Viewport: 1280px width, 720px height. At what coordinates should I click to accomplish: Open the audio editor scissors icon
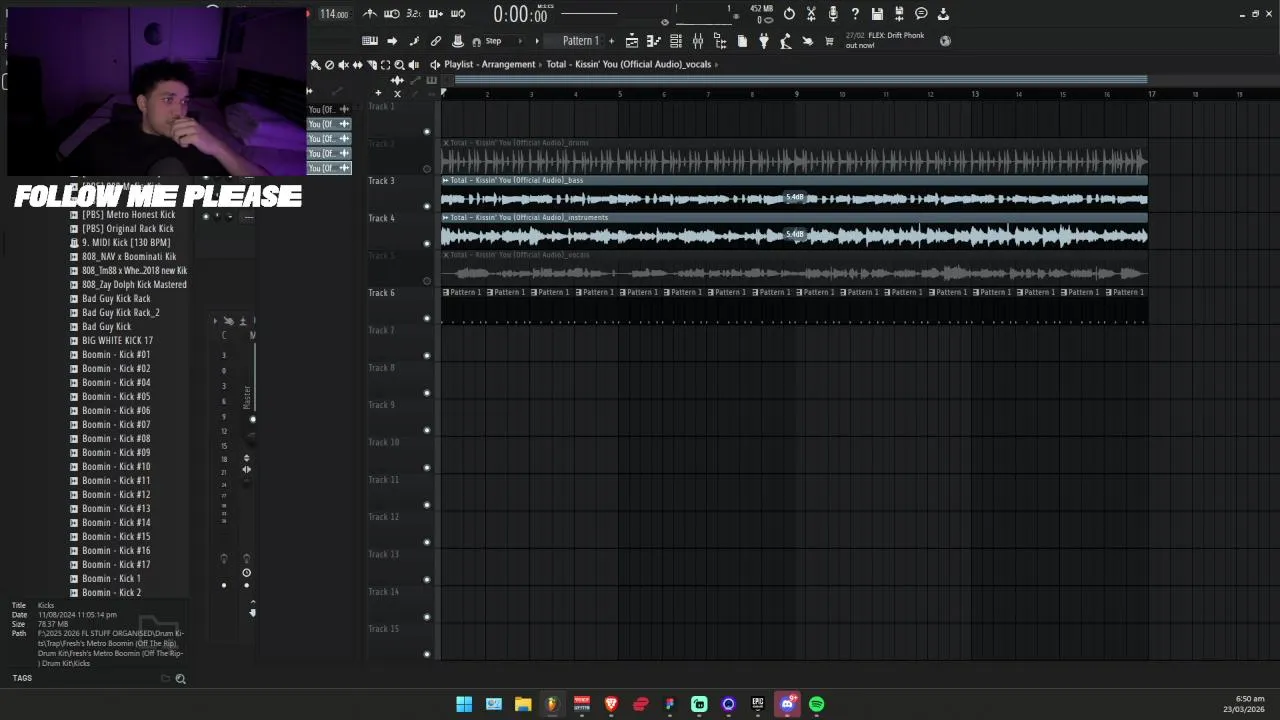811,14
